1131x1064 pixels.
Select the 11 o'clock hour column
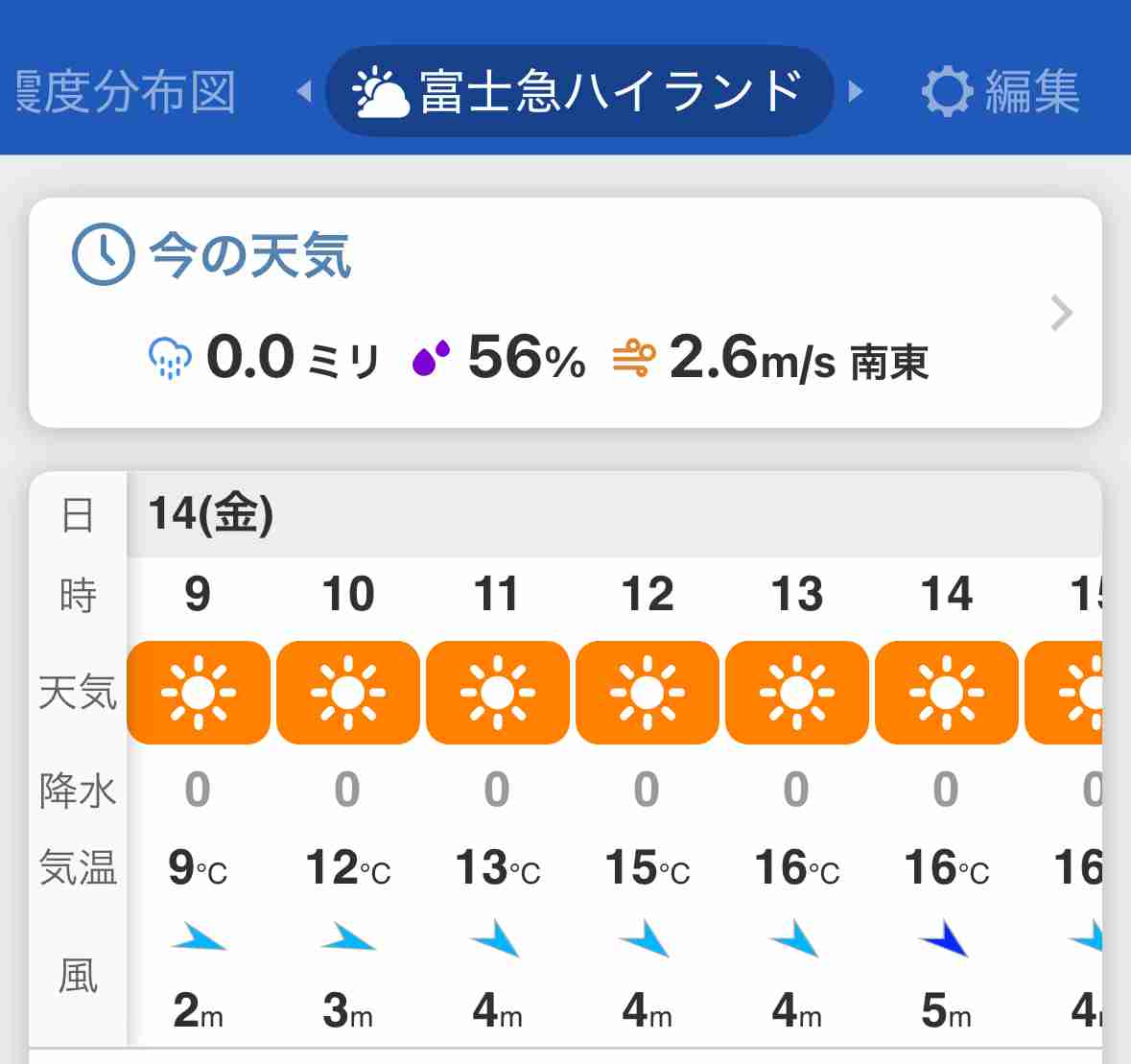496,594
